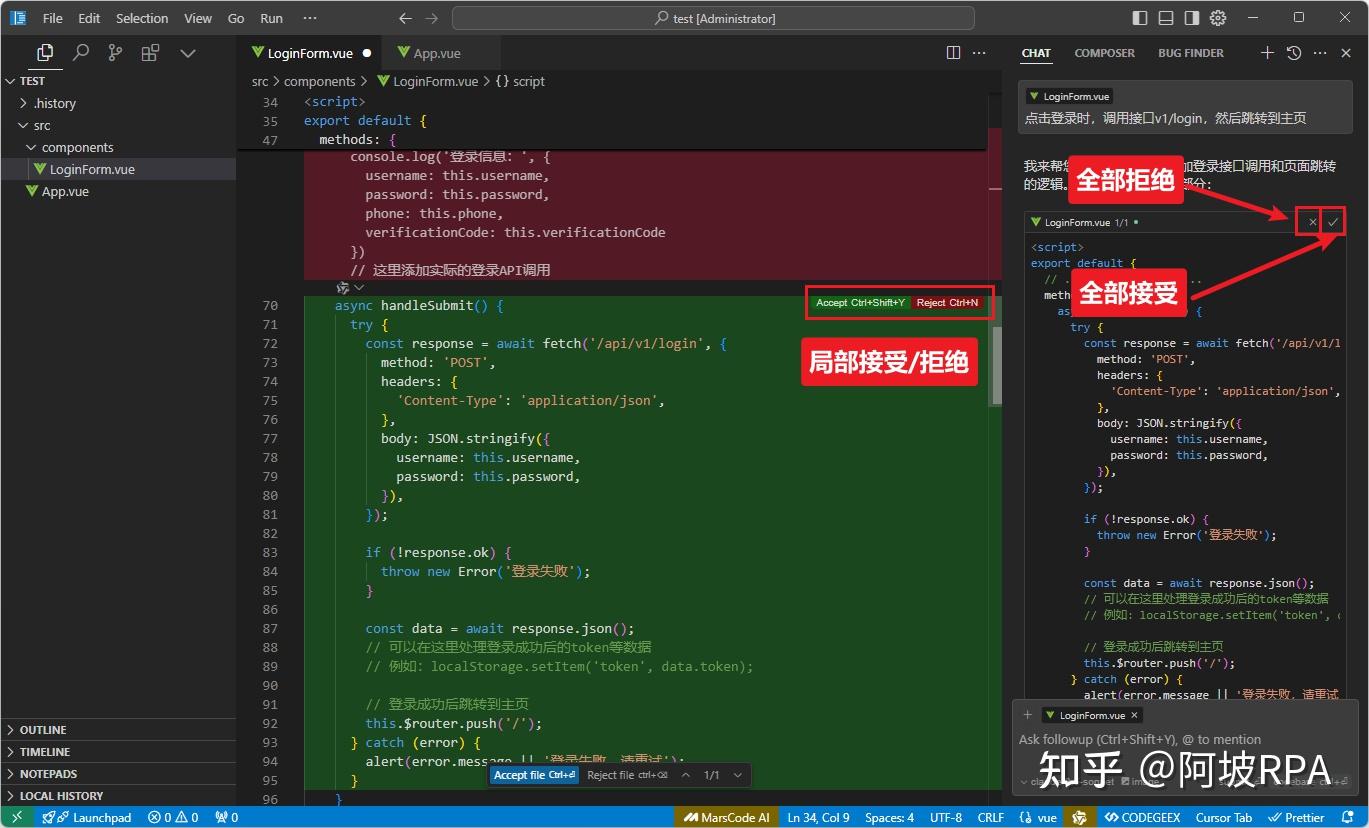
Task: Reject all changes with X icon
Action: point(1312,222)
